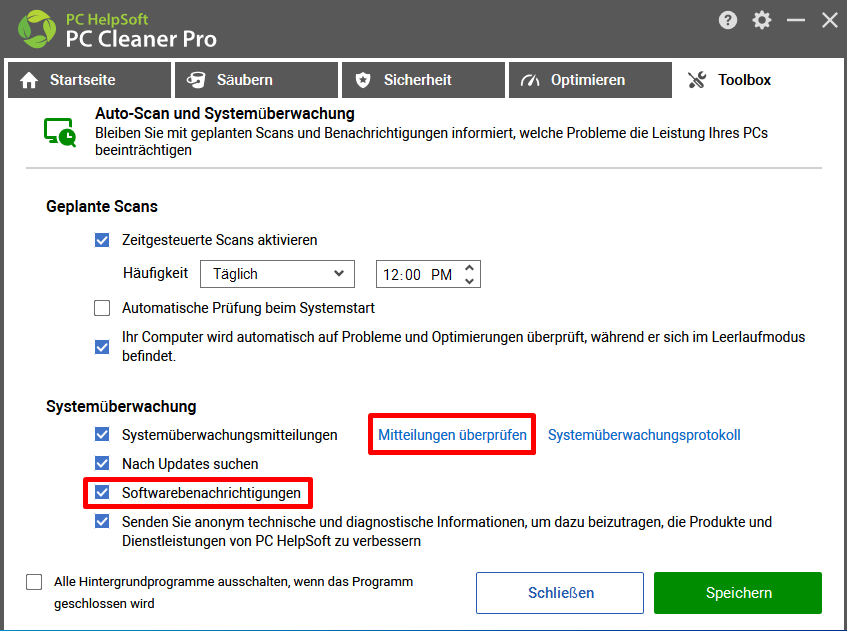Click the speedometer icon on the Optimieren tab

click(530, 80)
